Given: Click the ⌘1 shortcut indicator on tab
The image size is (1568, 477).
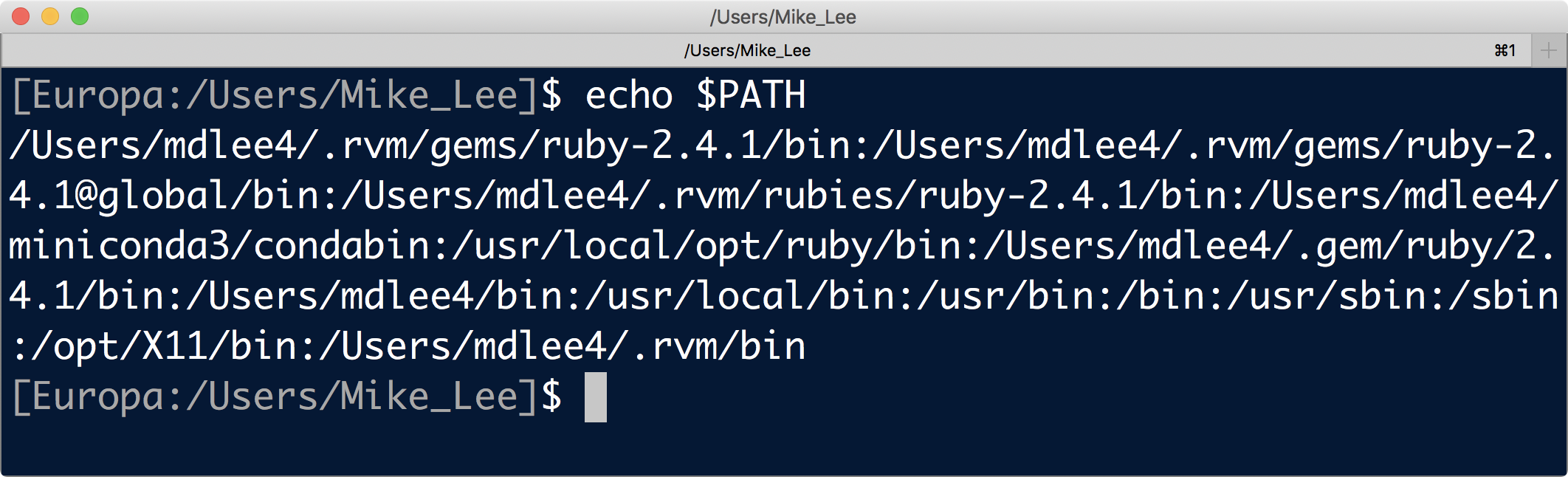Looking at the screenshot, I should coord(1505,50).
